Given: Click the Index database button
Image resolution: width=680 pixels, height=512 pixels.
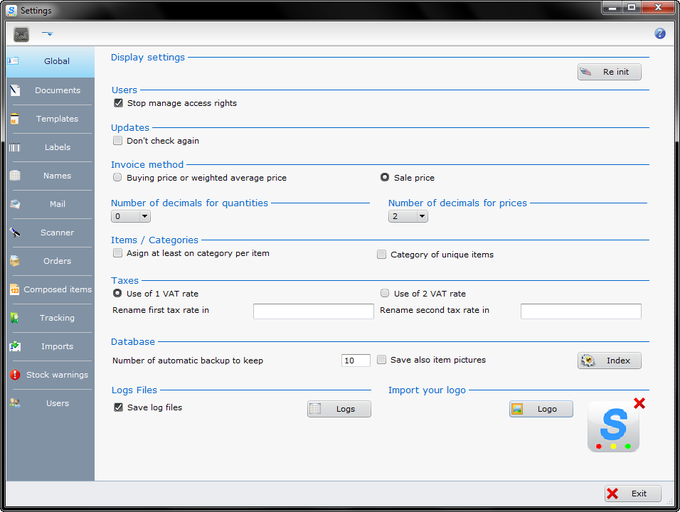Looking at the screenshot, I should pos(609,360).
